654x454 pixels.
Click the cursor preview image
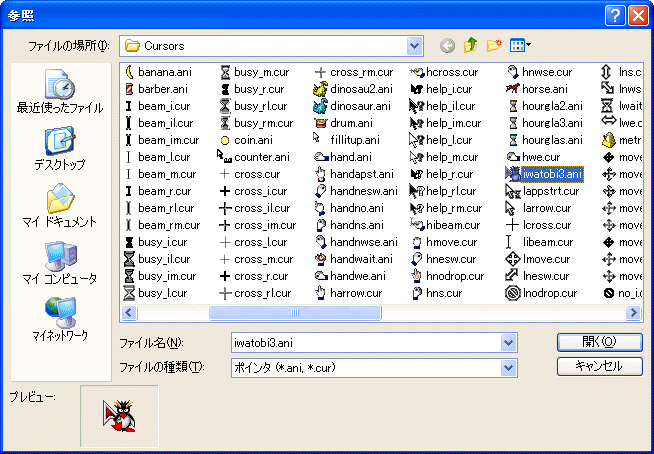[117, 415]
